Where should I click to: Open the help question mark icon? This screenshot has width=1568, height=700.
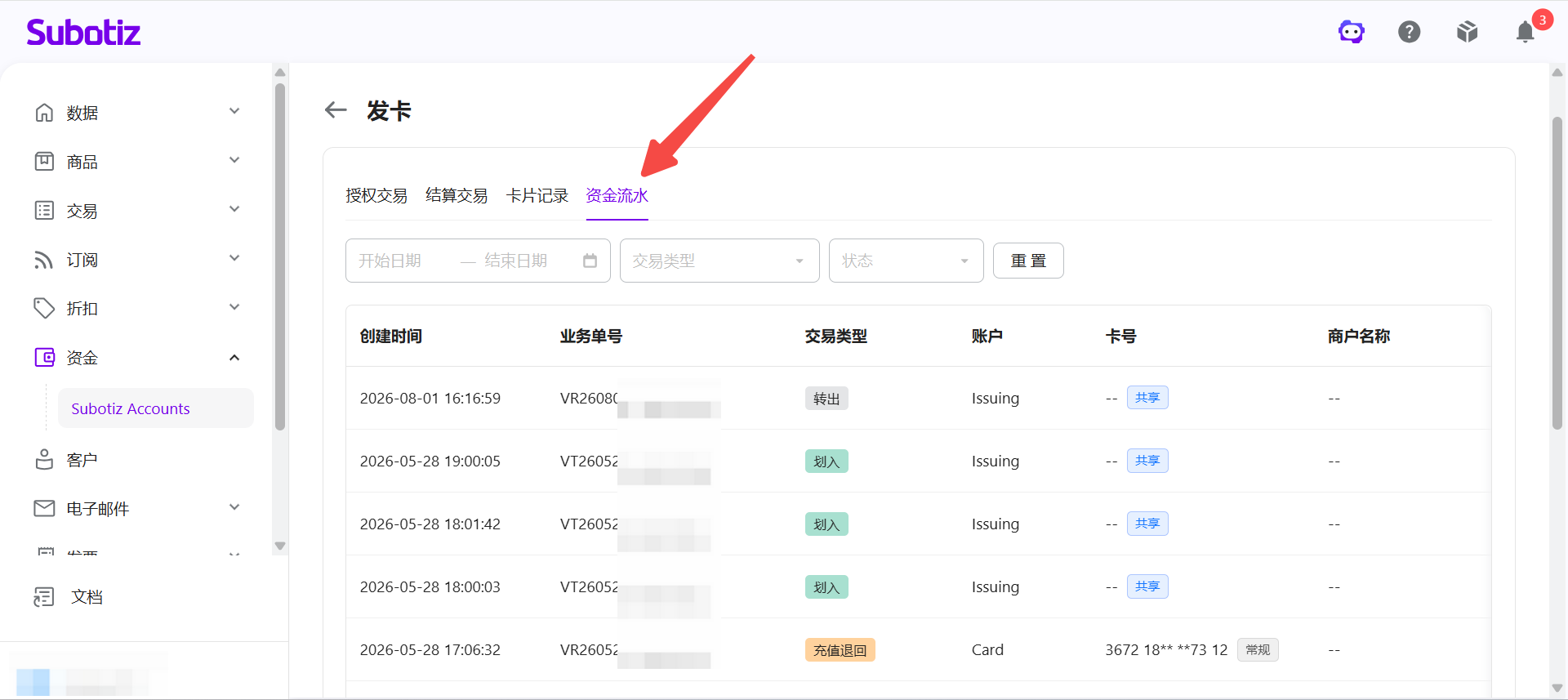tap(1410, 32)
